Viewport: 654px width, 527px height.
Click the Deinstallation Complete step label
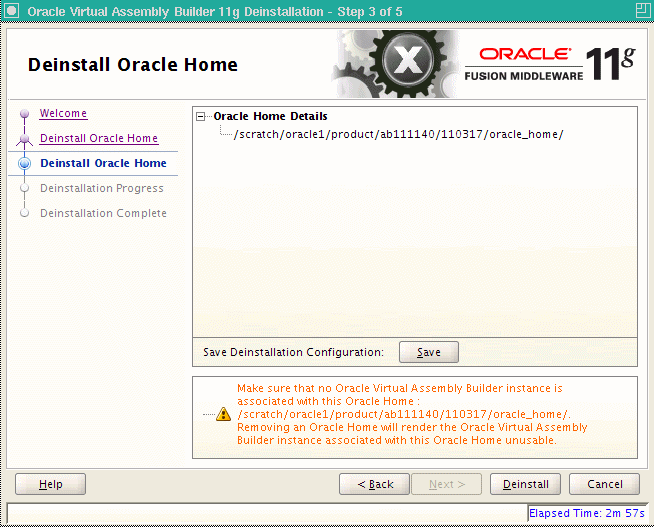click(x=103, y=213)
